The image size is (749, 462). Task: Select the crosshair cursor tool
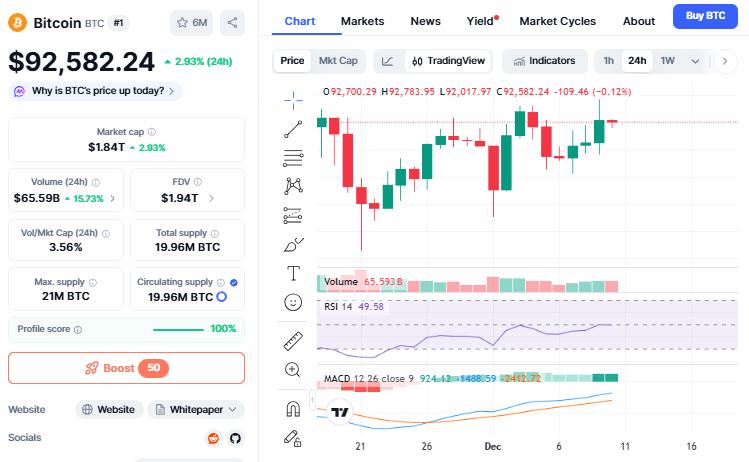point(293,98)
